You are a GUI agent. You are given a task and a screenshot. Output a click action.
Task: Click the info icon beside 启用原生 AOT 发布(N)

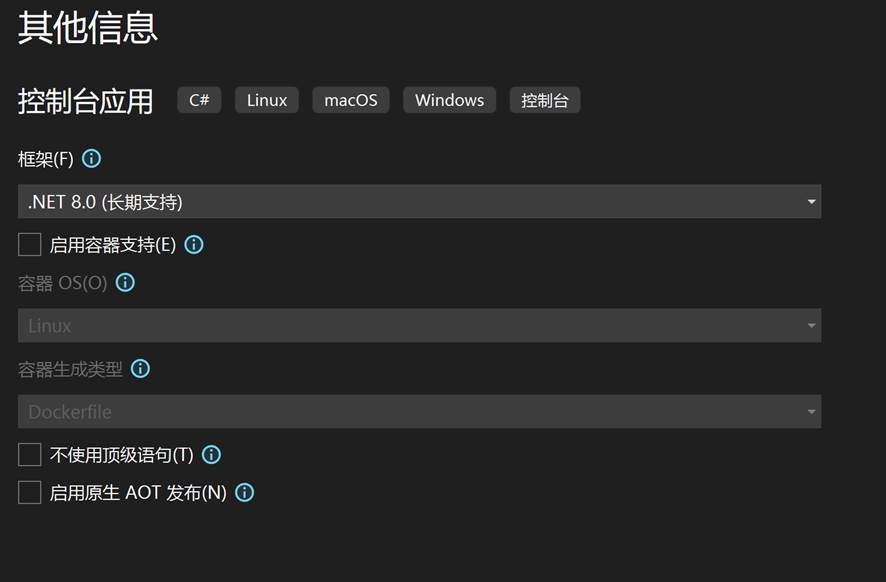[x=244, y=492]
